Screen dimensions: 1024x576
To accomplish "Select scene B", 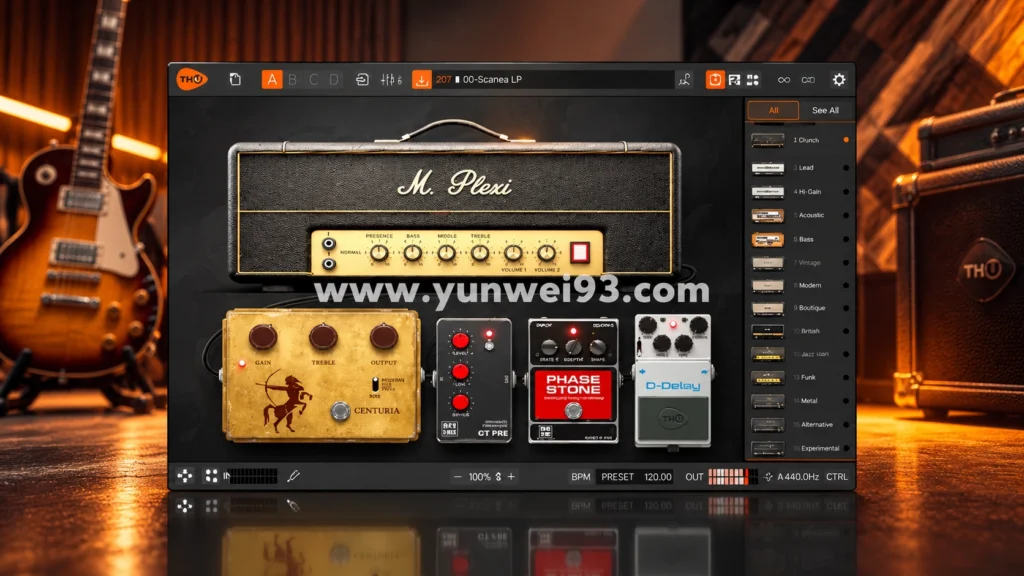I will (x=293, y=80).
